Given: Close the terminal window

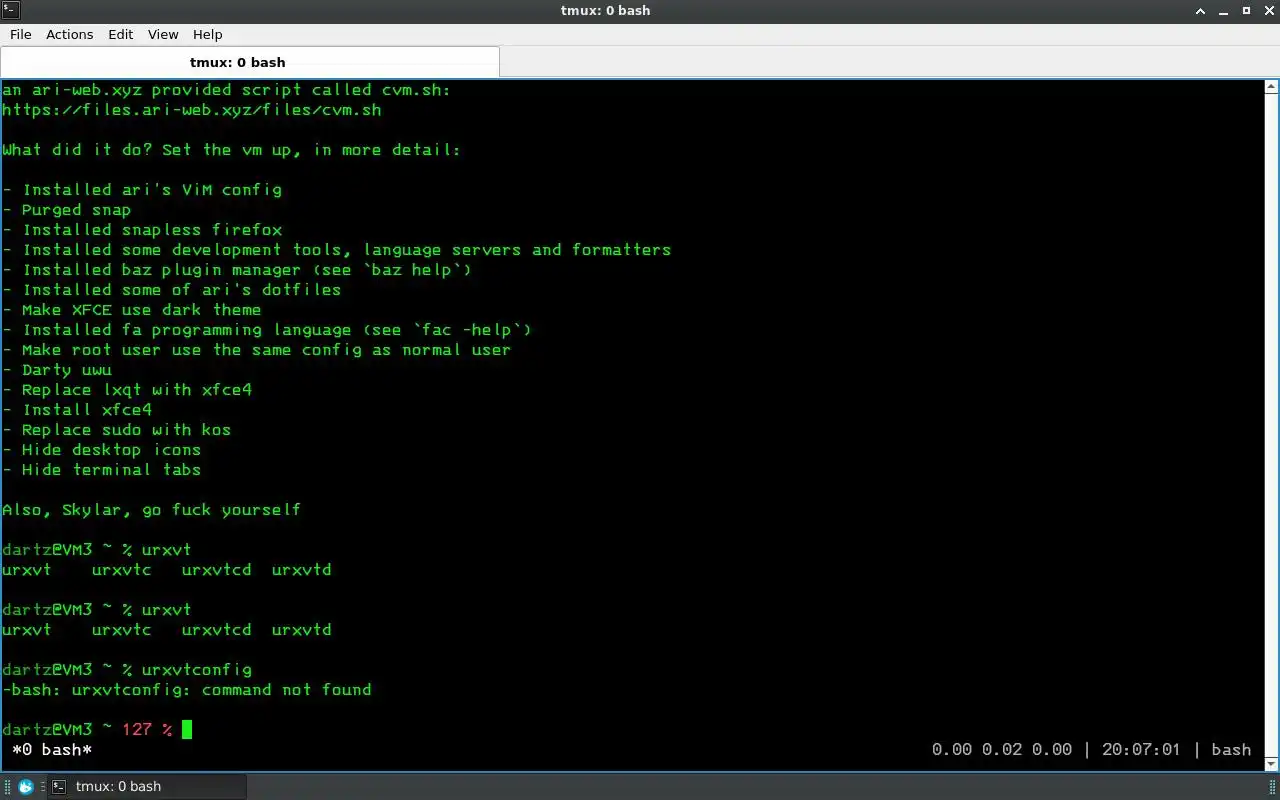Looking at the screenshot, I should coord(1268,10).
